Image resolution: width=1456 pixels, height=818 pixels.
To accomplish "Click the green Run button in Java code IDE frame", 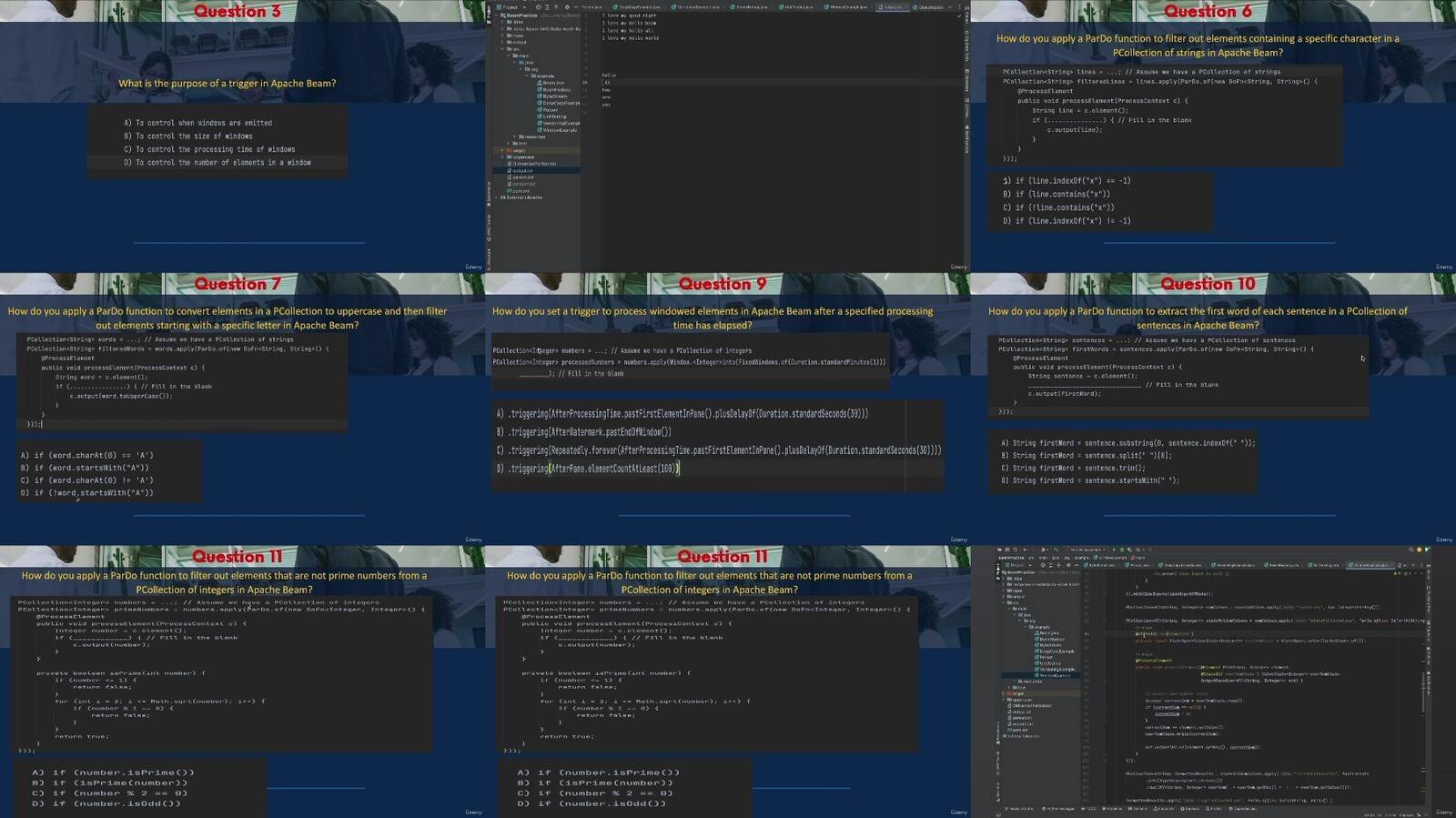I will click(x=1114, y=550).
